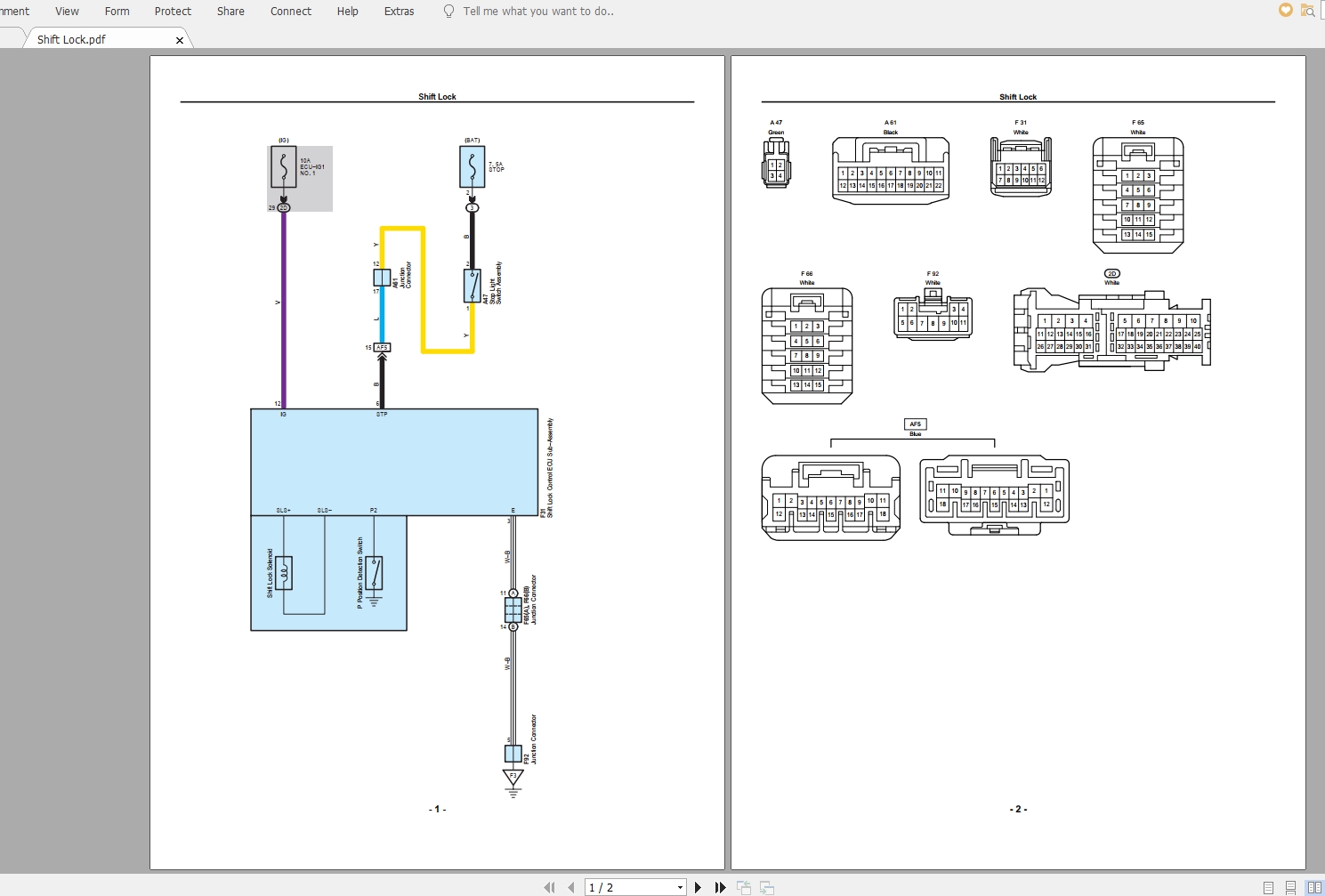The width and height of the screenshot is (1325, 896).
Task: Click the 'Shift Lock' title on page one
Action: pos(437,96)
